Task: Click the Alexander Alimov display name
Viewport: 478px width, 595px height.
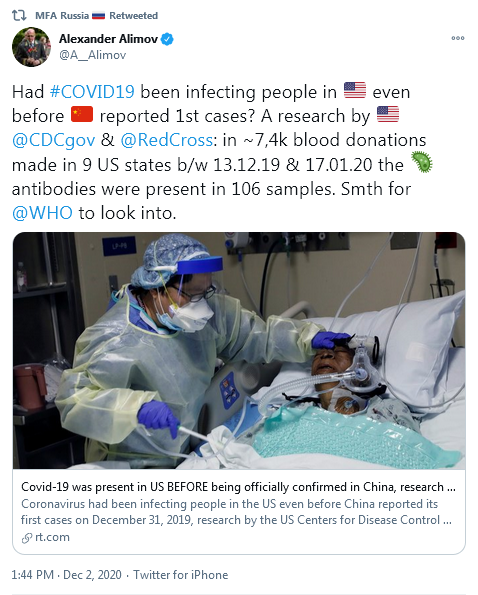Action: tap(108, 39)
